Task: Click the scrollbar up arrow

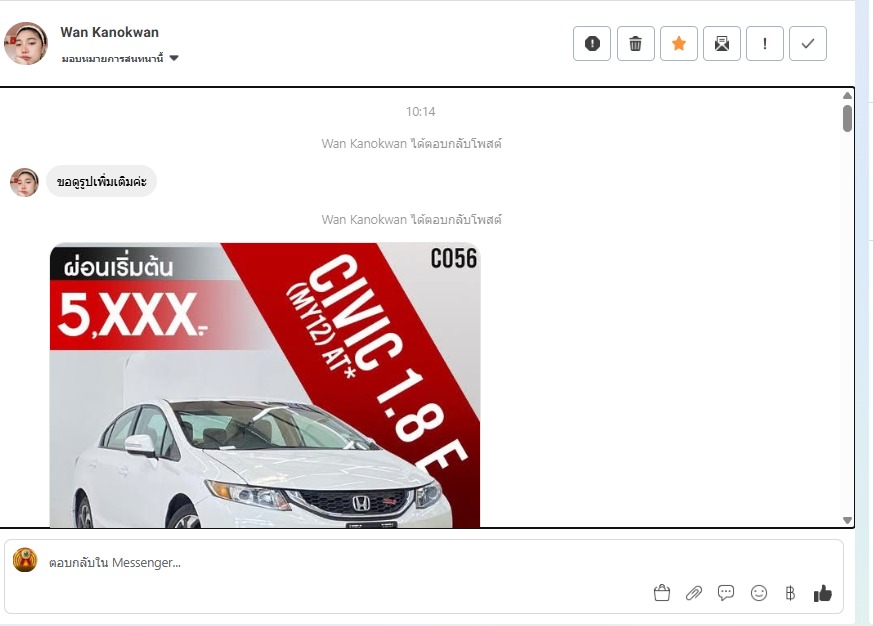Action: click(847, 96)
